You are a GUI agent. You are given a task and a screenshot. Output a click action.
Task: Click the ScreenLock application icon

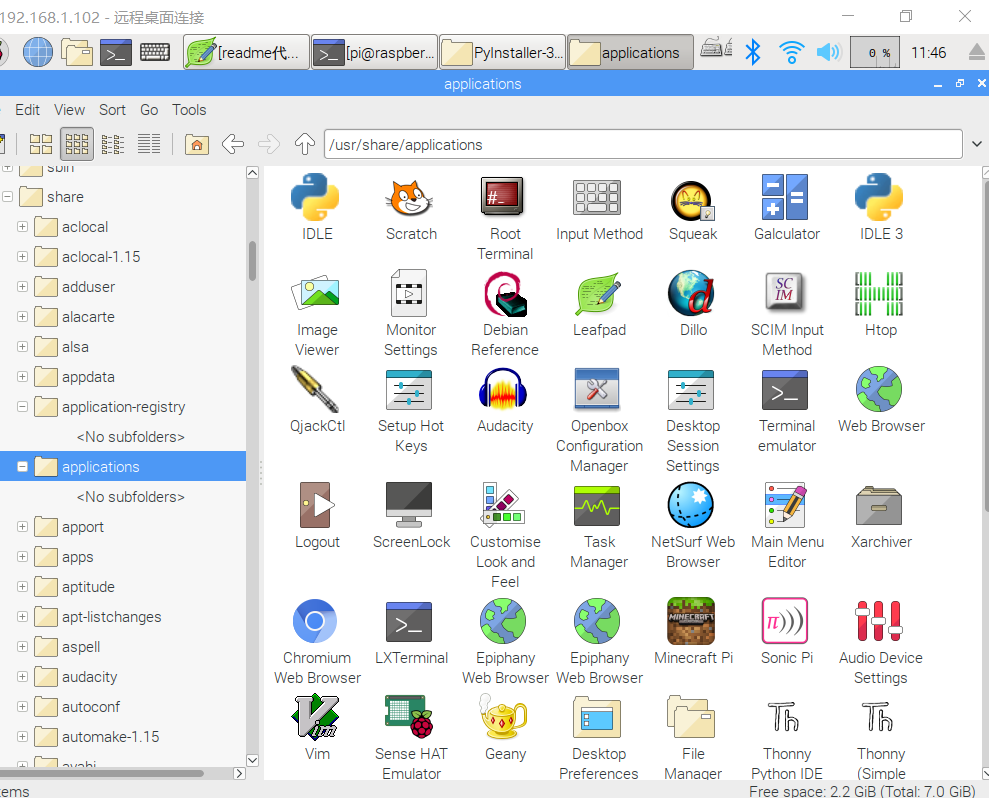coord(409,505)
